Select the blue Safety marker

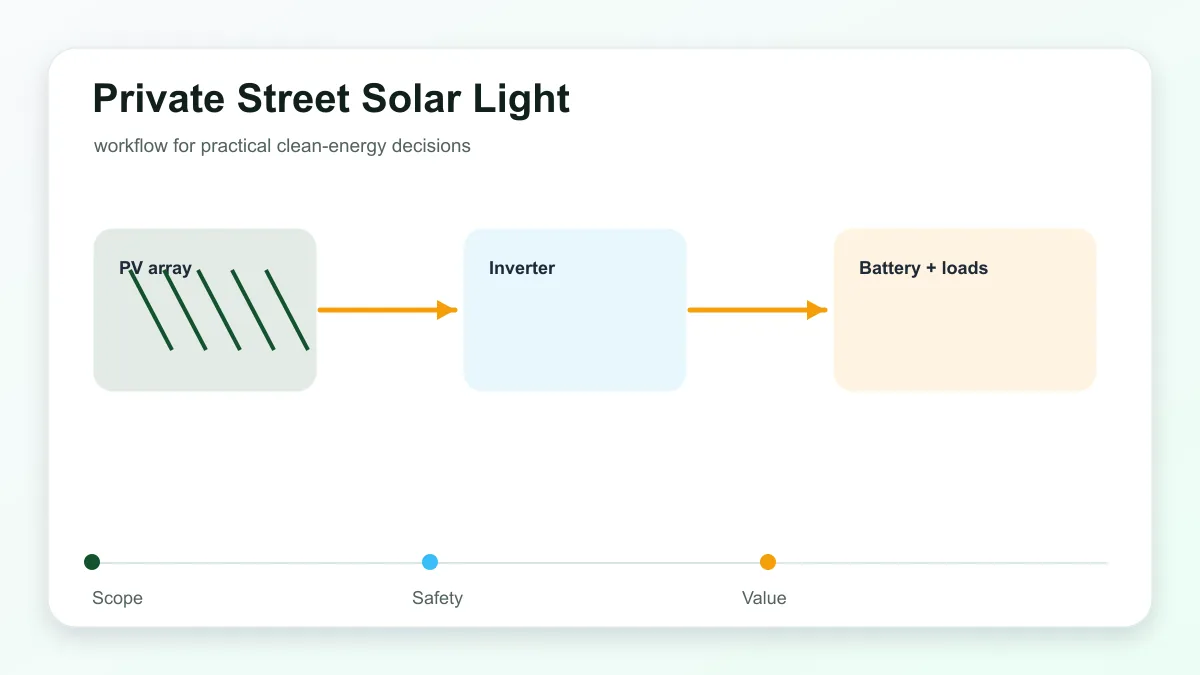pos(430,562)
